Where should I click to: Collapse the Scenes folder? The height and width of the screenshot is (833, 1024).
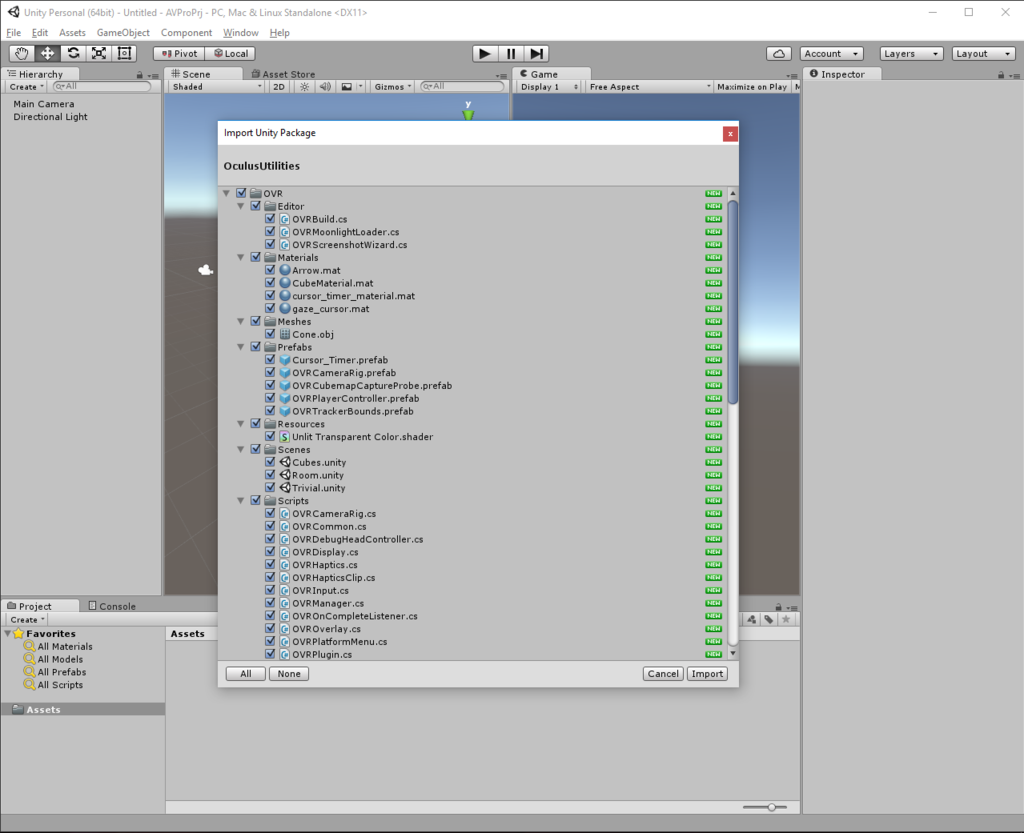point(240,449)
